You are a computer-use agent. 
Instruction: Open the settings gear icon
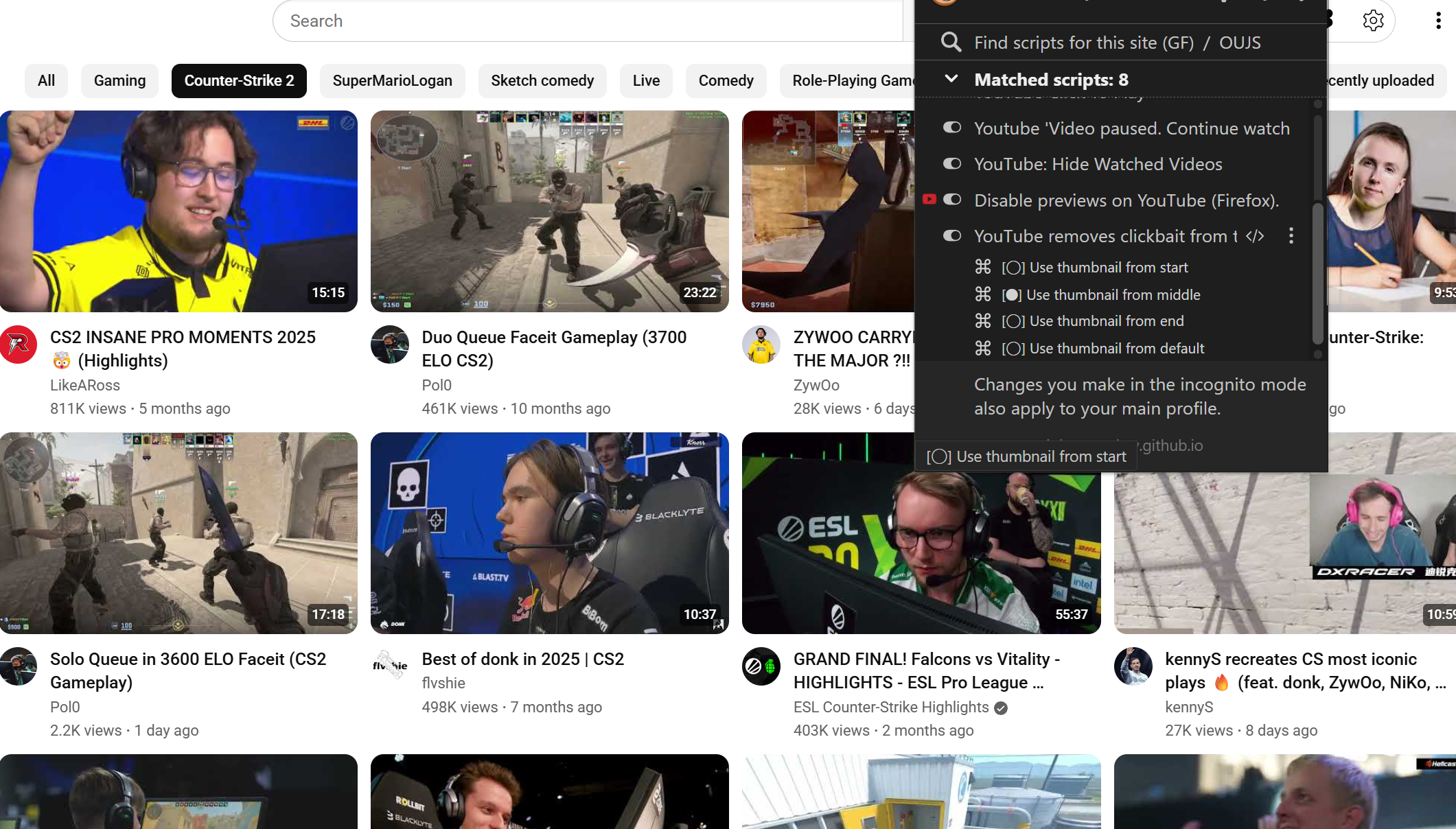tap(1373, 21)
